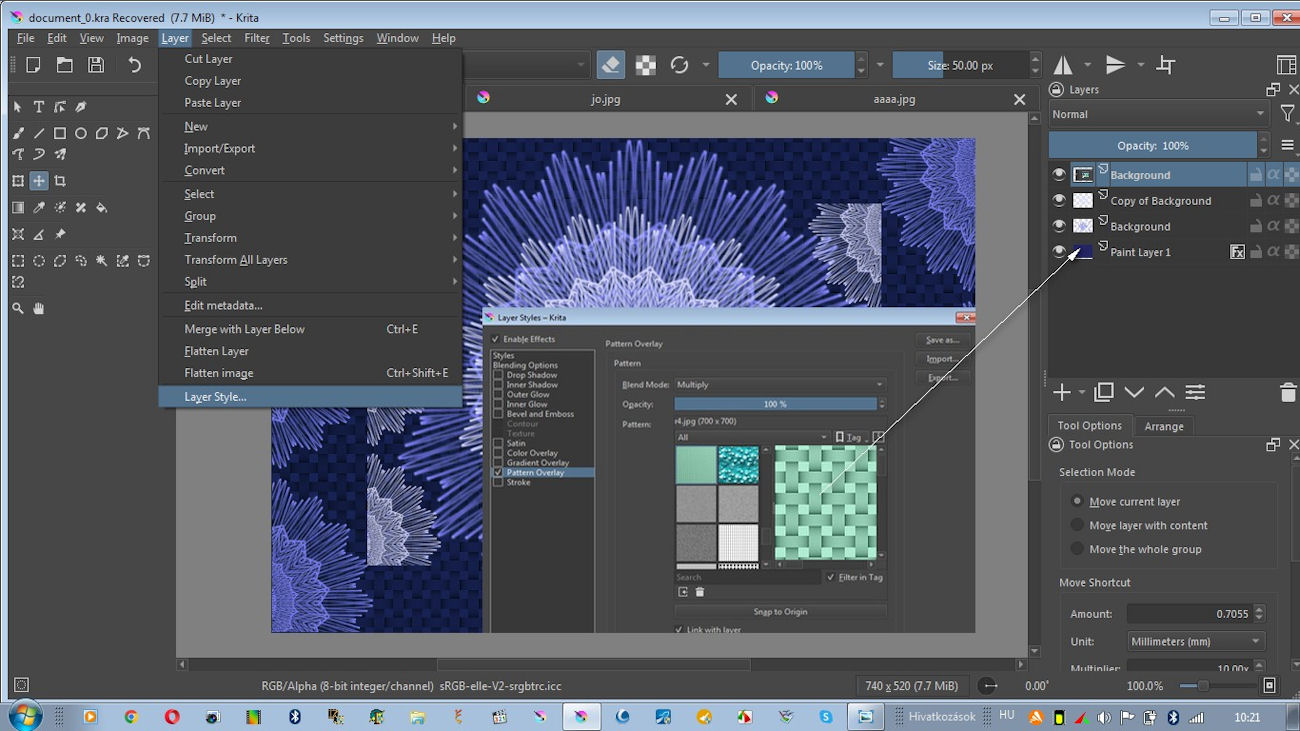The height and width of the screenshot is (731, 1300).
Task: Click the Windows Start button
Action: (24, 716)
